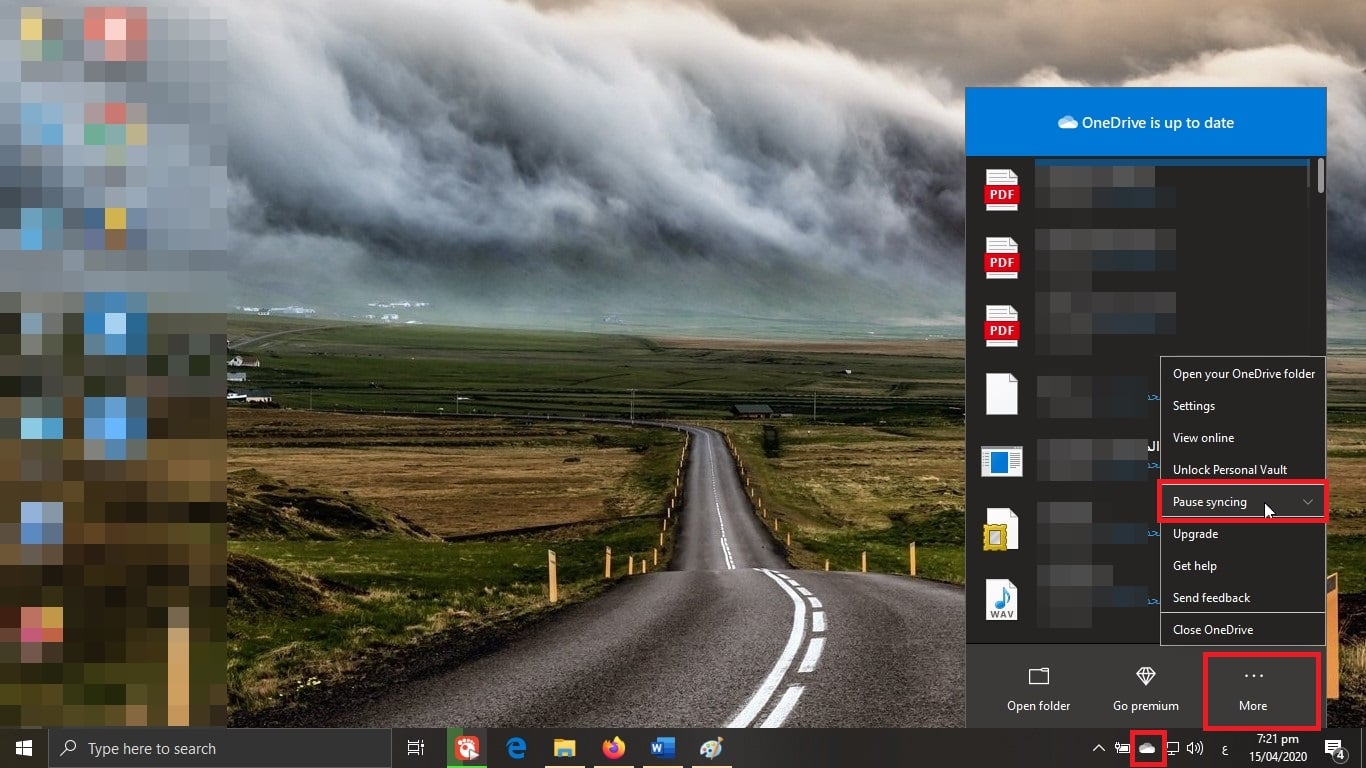The image size is (1366, 768).
Task: Select Close OneDrive
Action: 1213,629
